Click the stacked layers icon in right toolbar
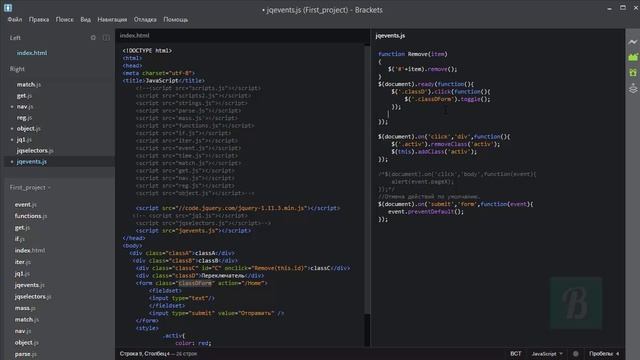The image size is (640, 360). pyautogui.click(x=633, y=88)
